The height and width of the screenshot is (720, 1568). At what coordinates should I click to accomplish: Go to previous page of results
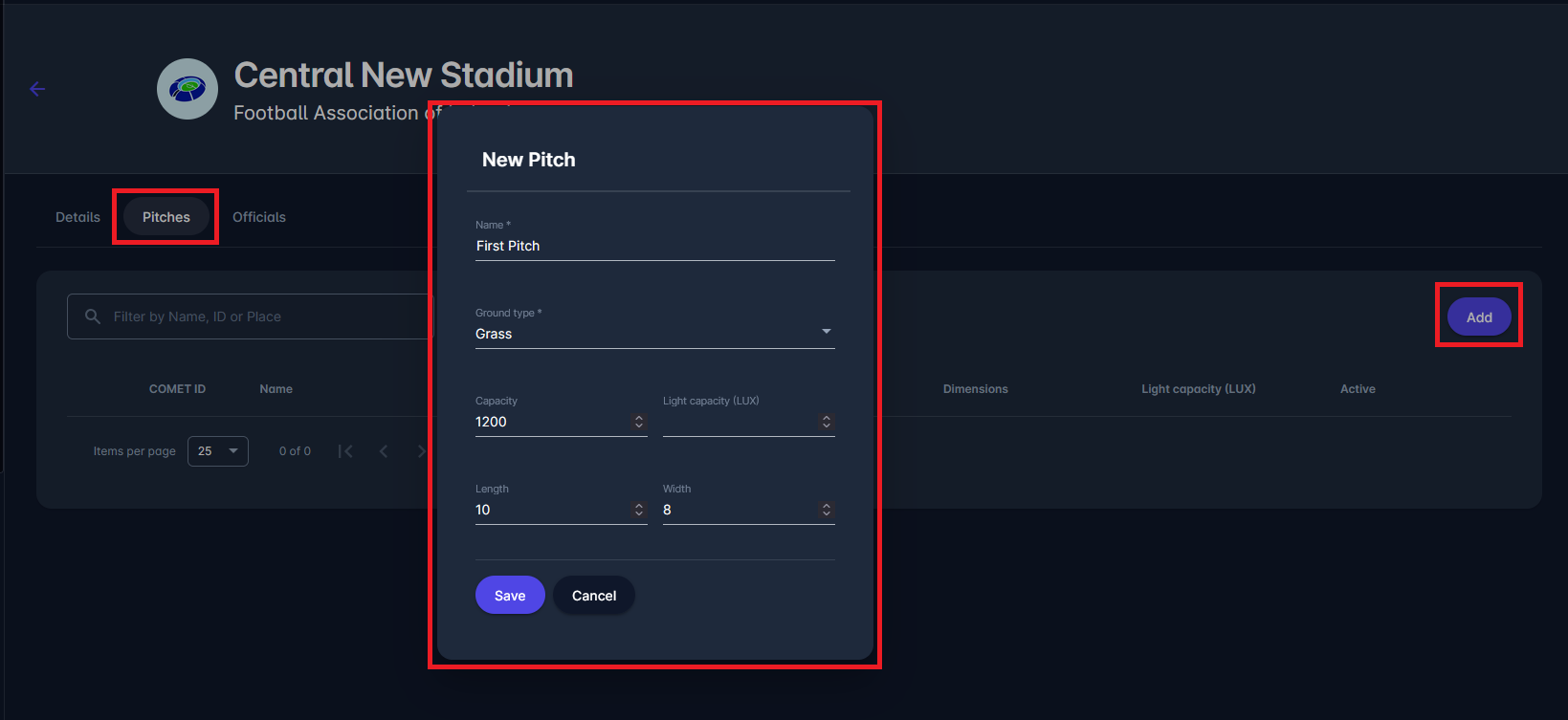click(x=384, y=451)
